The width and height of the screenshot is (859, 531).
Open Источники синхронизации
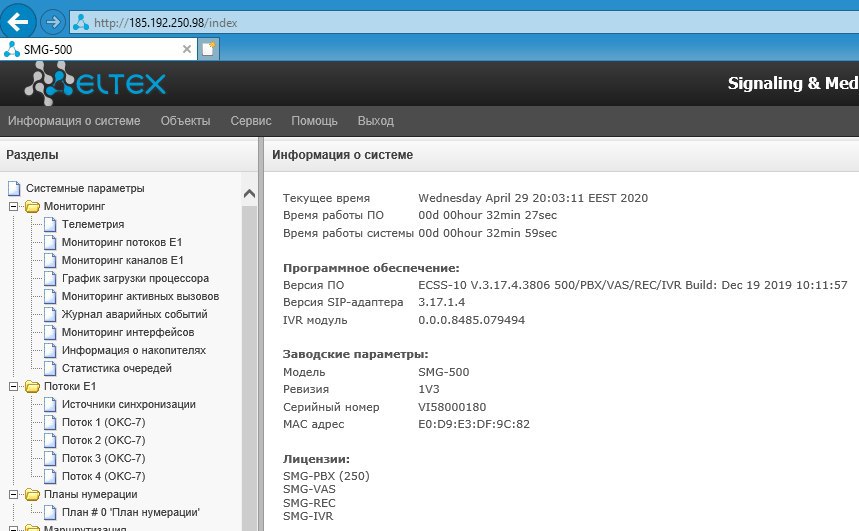click(129, 404)
